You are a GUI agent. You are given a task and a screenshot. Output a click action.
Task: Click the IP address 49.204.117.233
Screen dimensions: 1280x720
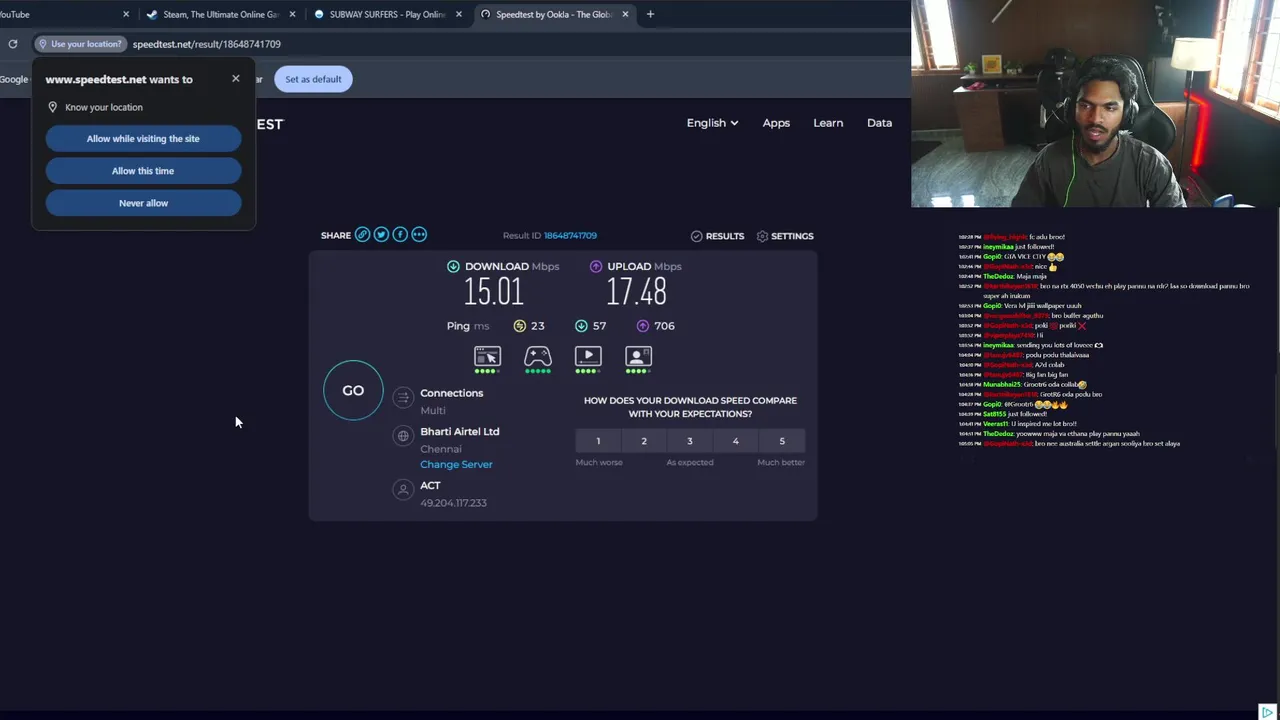tap(453, 503)
